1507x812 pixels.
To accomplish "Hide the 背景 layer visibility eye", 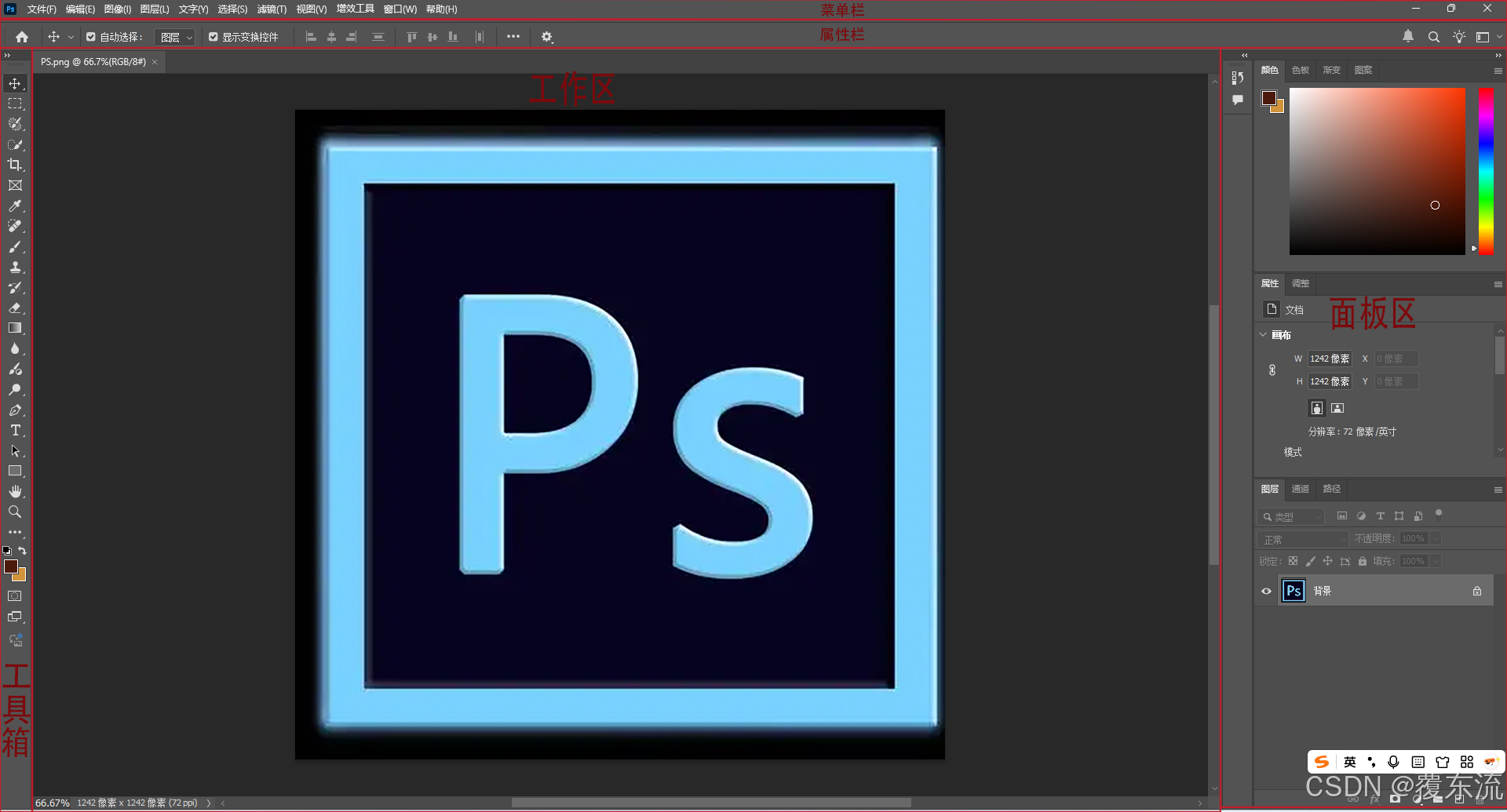I will (x=1266, y=591).
